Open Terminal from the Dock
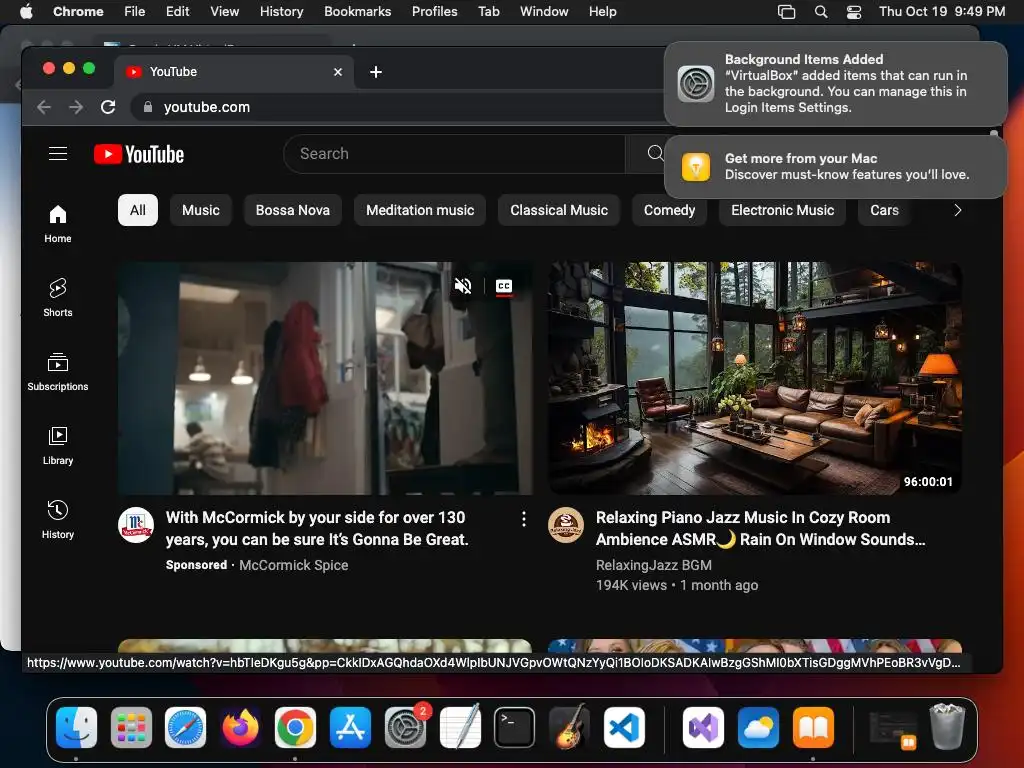1024x768 pixels. click(x=515, y=727)
